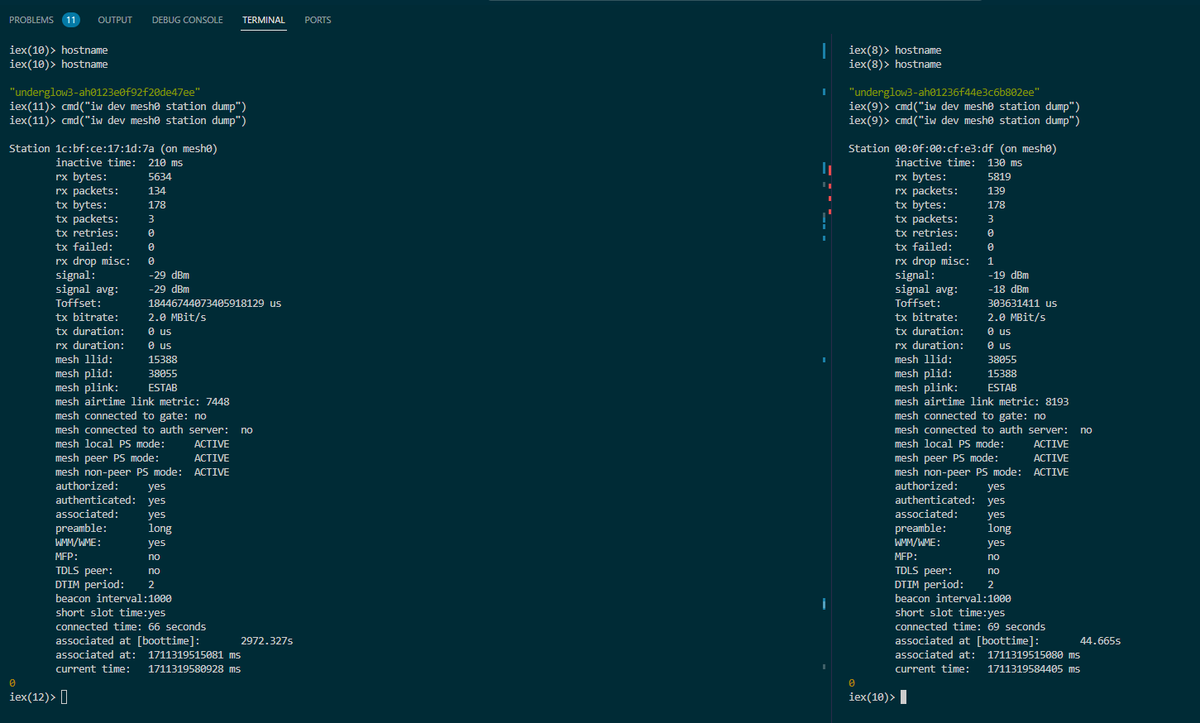The image size is (1200, 723).
Task: Click mesh airtime link metric 8193
Action: pyautogui.click(x=1056, y=401)
